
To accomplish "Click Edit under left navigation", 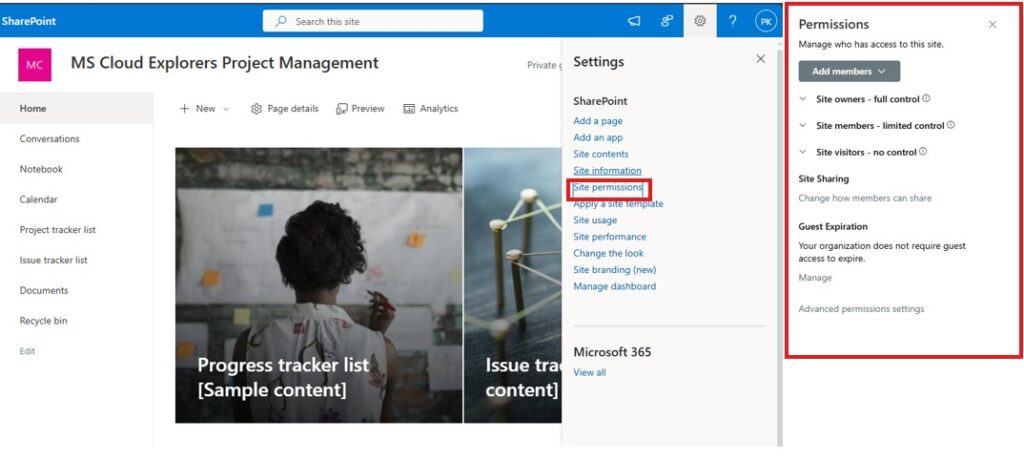I will (x=27, y=351).
